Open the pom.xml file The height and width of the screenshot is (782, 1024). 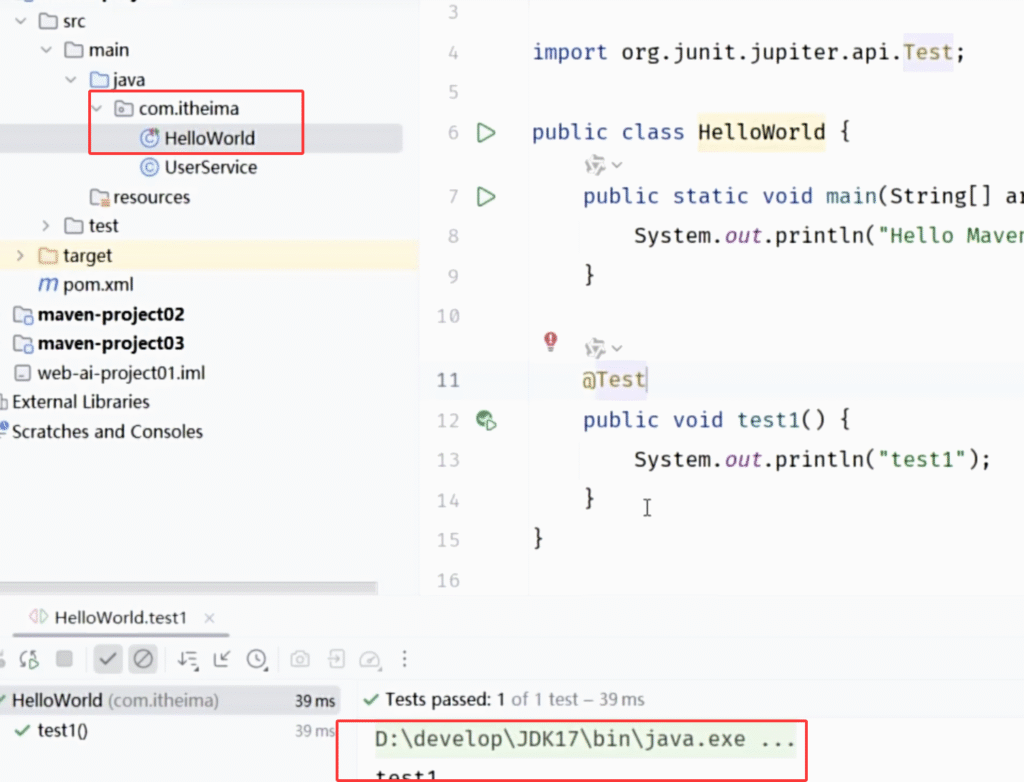click(x=98, y=284)
